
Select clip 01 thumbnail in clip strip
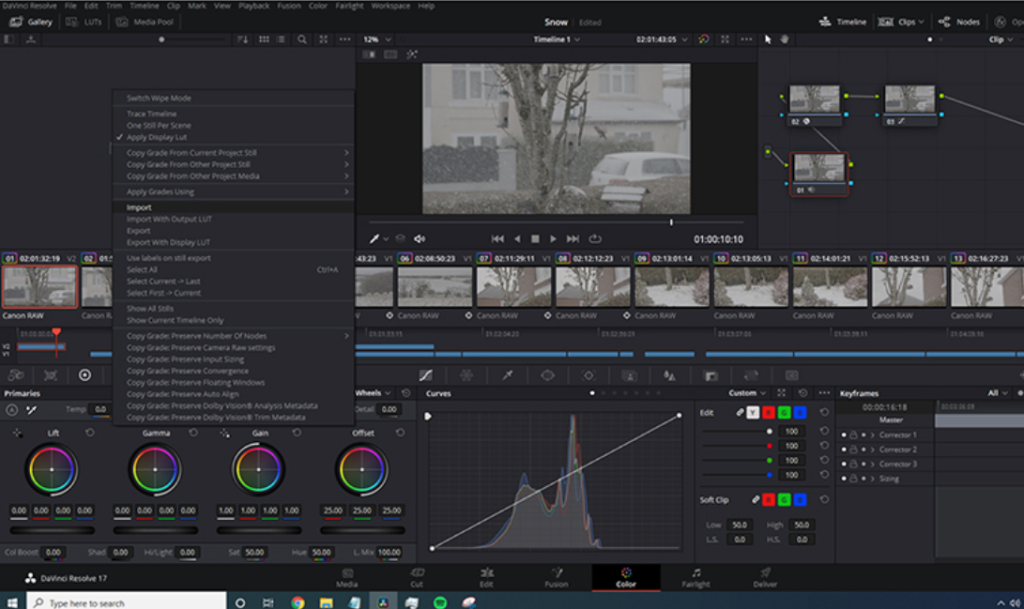pyautogui.click(x=39, y=286)
